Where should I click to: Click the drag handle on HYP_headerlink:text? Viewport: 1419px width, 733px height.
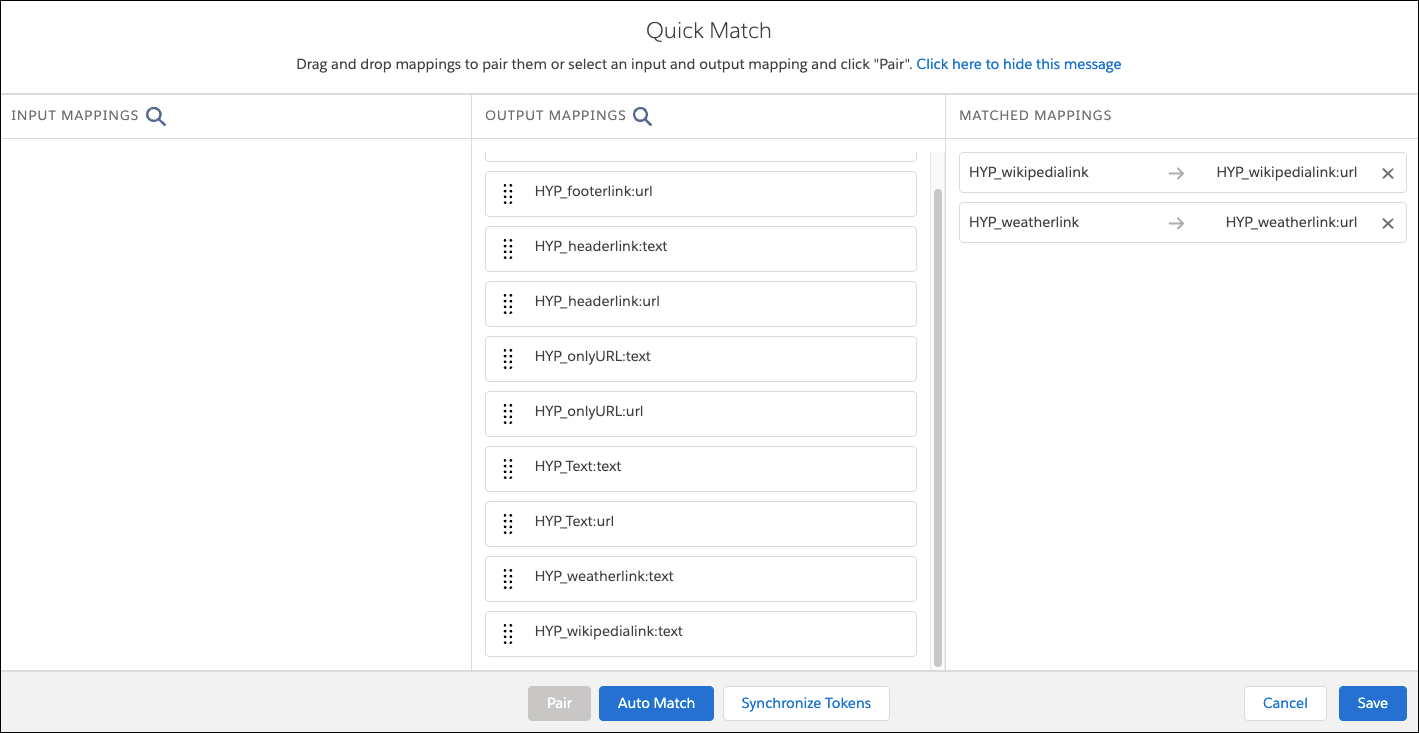pos(509,248)
